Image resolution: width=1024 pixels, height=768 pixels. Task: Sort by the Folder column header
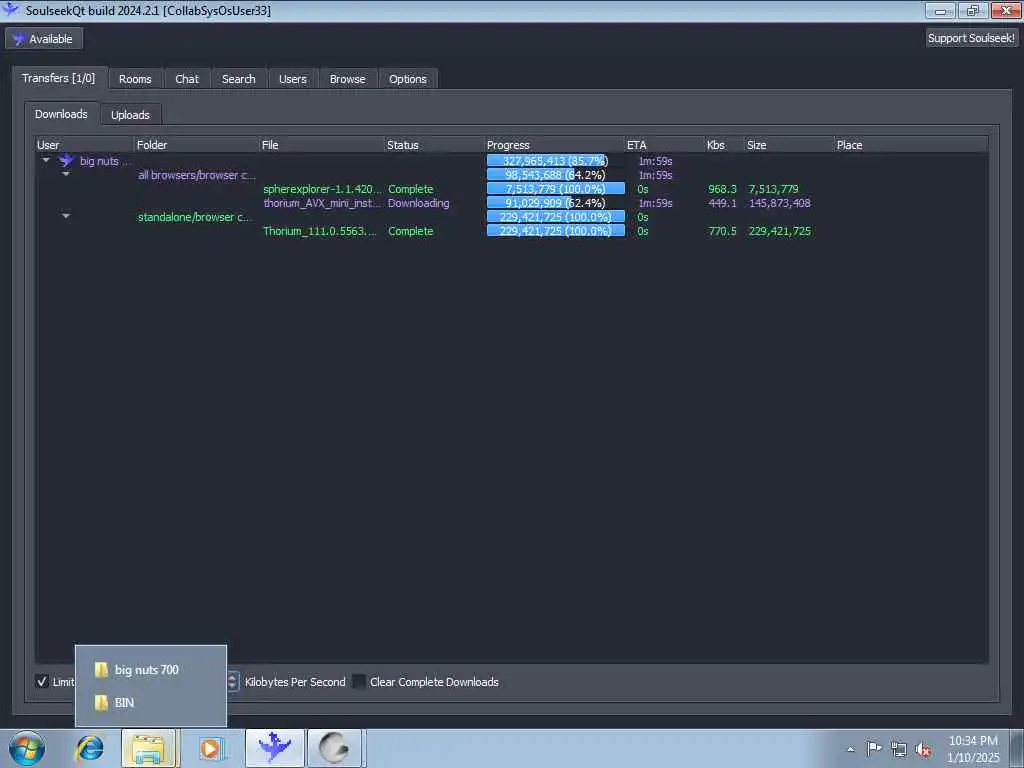[197, 145]
